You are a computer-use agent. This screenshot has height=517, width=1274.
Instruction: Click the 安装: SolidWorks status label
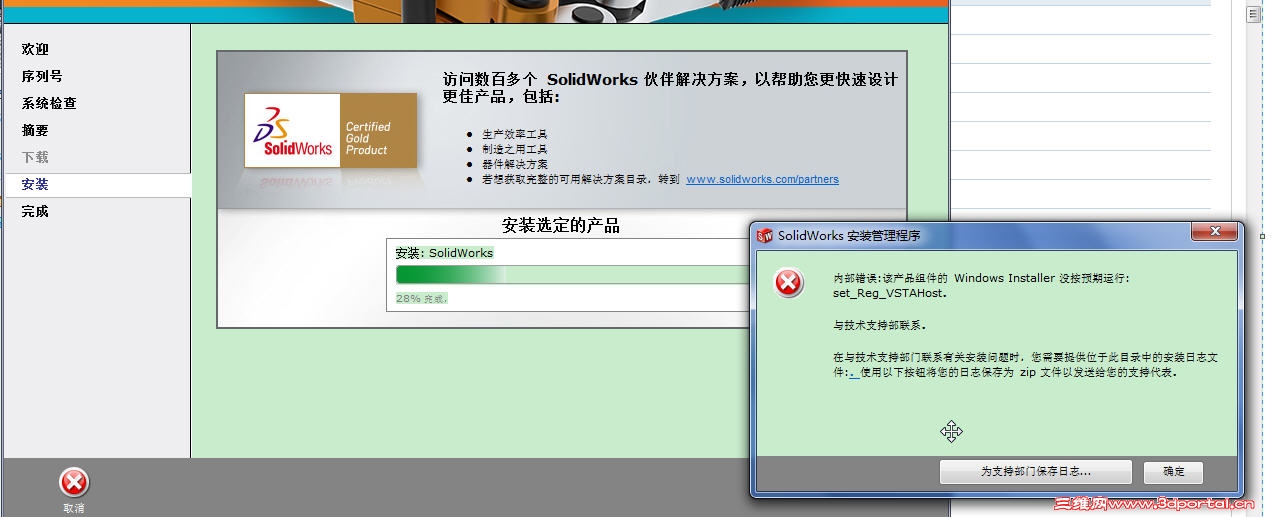[x=444, y=253]
